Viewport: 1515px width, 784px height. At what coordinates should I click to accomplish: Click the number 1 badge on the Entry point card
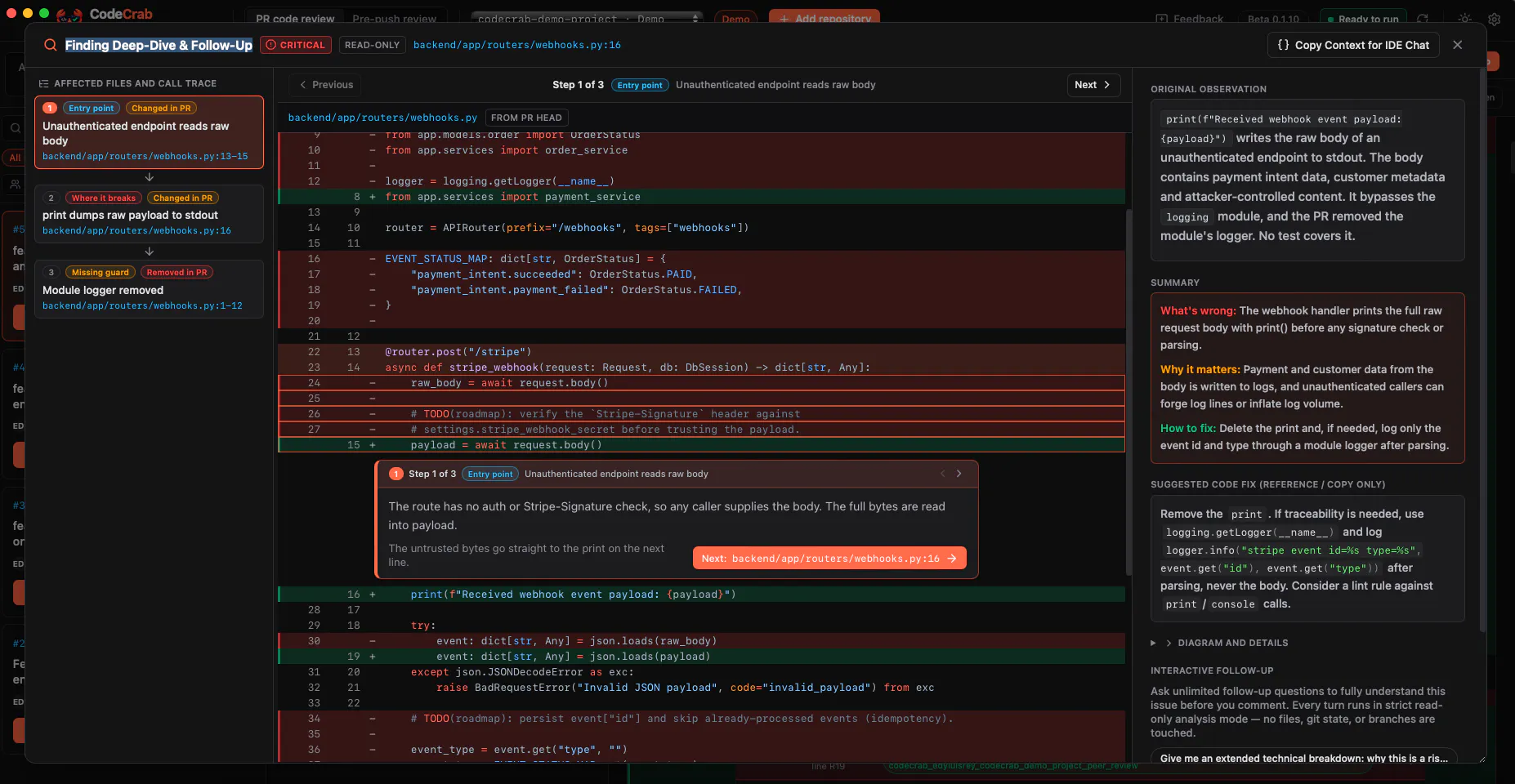tap(50, 108)
